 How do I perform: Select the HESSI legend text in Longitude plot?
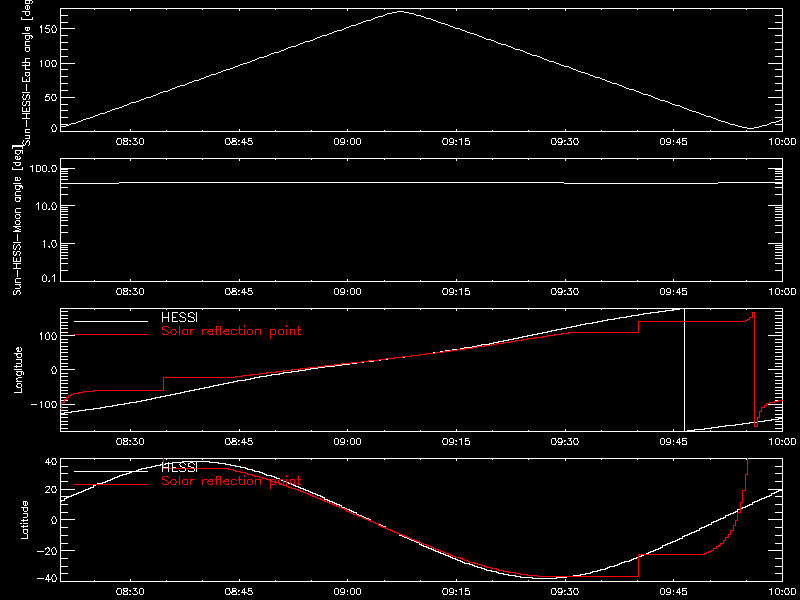pyautogui.click(x=179, y=319)
